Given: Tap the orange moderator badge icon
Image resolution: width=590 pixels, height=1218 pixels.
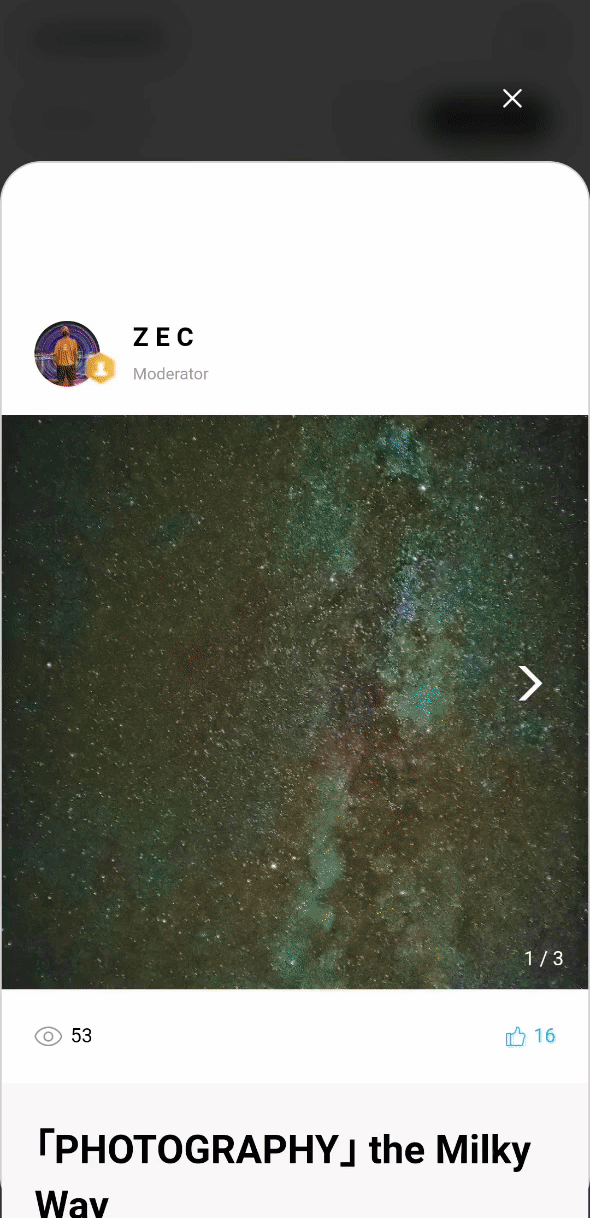Looking at the screenshot, I should [x=100, y=369].
